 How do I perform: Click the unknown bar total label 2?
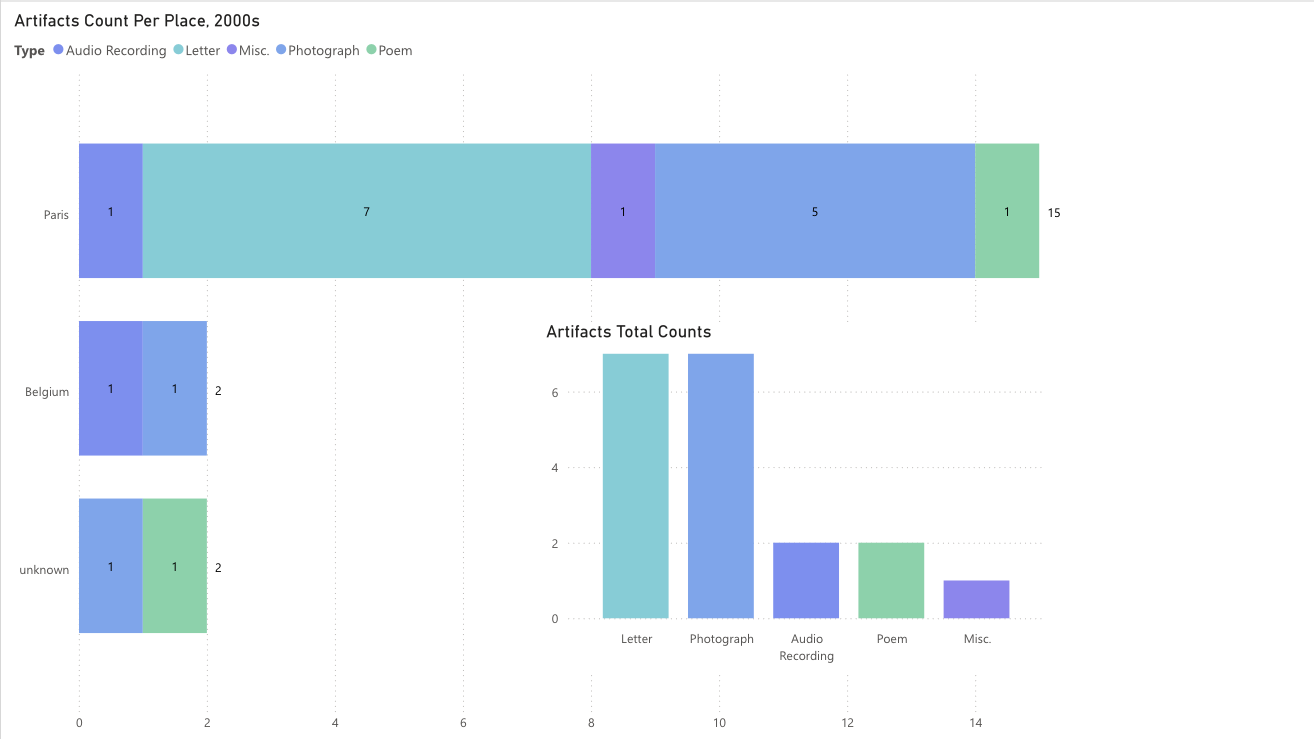[218, 568]
